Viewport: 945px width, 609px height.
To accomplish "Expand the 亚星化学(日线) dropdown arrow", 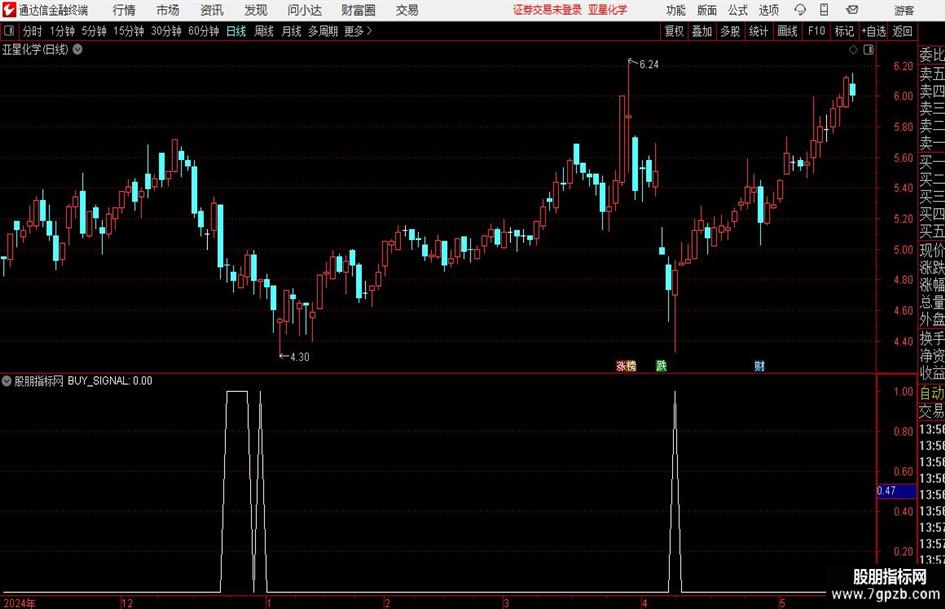I will pyautogui.click(x=78, y=49).
